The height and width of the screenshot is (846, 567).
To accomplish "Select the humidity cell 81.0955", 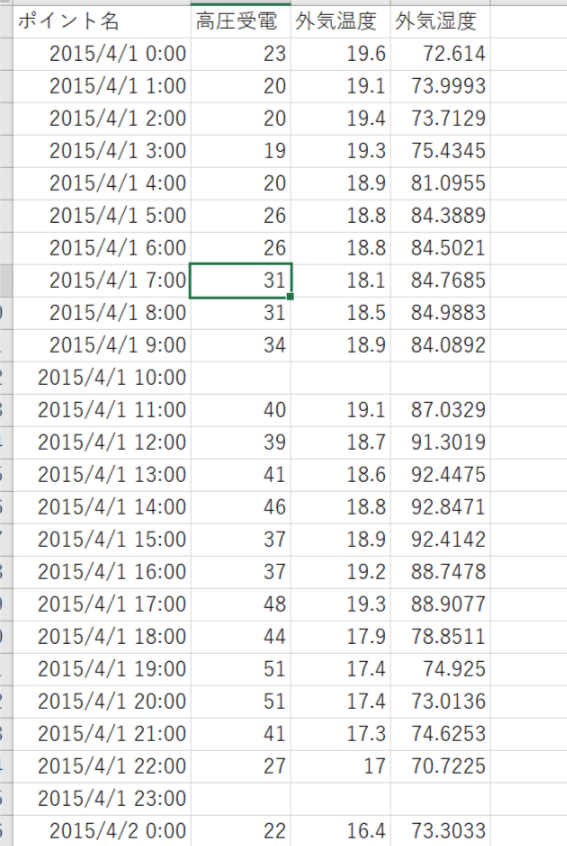I will pyautogui.click(x=440, y=183).
